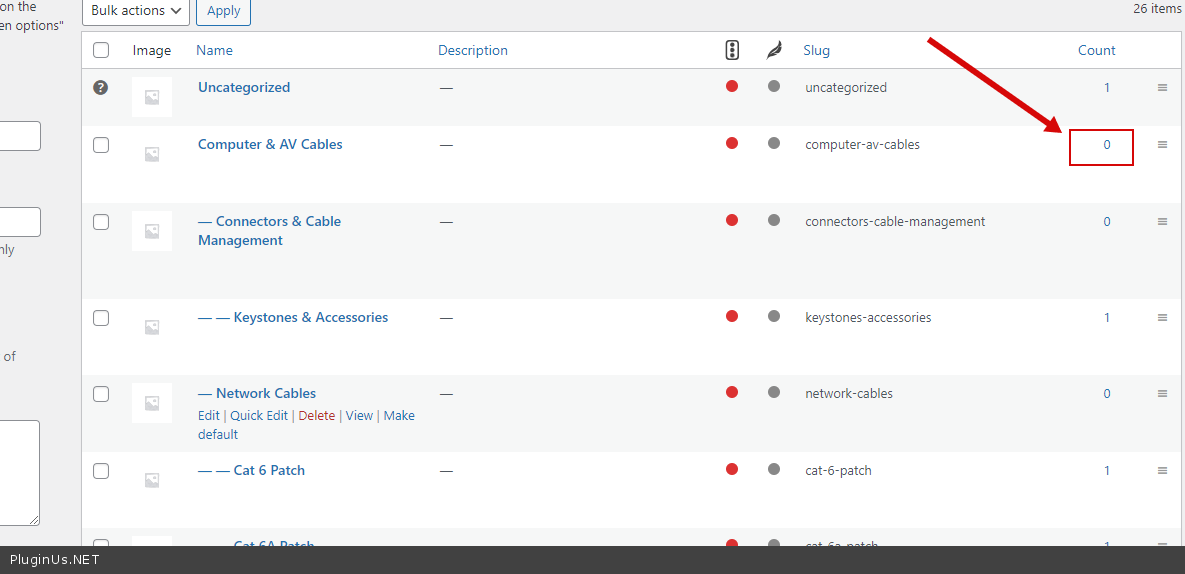Click the SEO score column header icon
The height and width of the screenshot is (574, 1185).
[732, 50]
